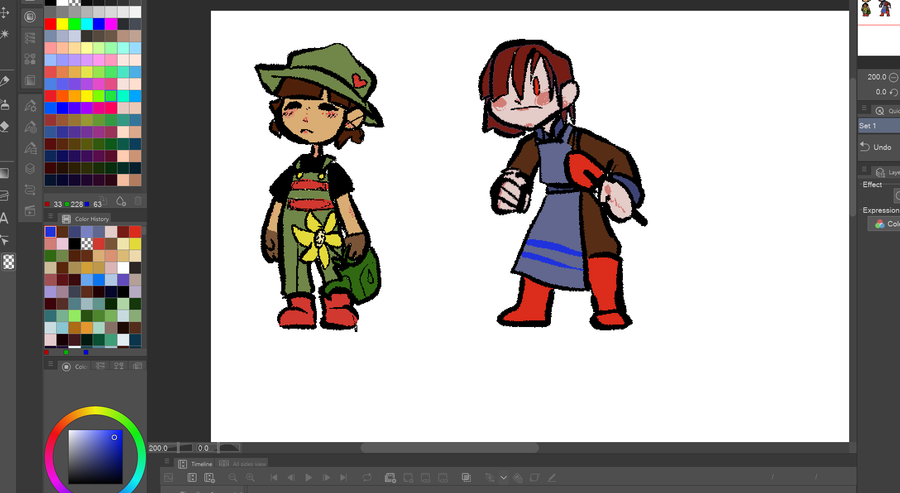Select the Gradient tool
The width and height of the screenshot is (900, 493).
tap(4, 173)
